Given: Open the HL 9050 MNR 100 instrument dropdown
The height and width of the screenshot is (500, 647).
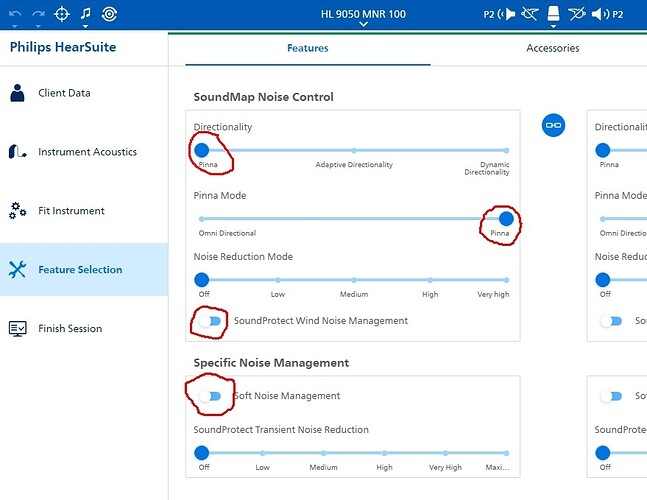Looking at the screenshot, I should (363, 17).
